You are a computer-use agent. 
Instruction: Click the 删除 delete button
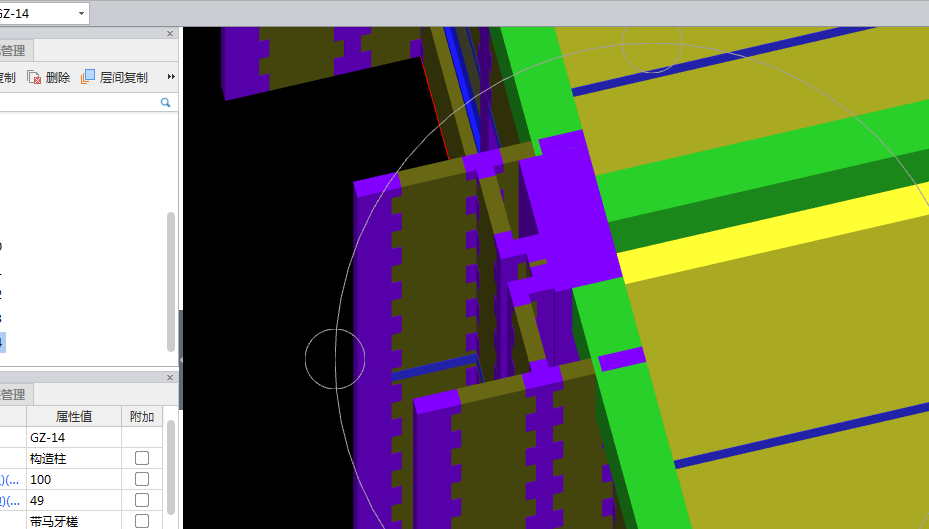(49, 77)
